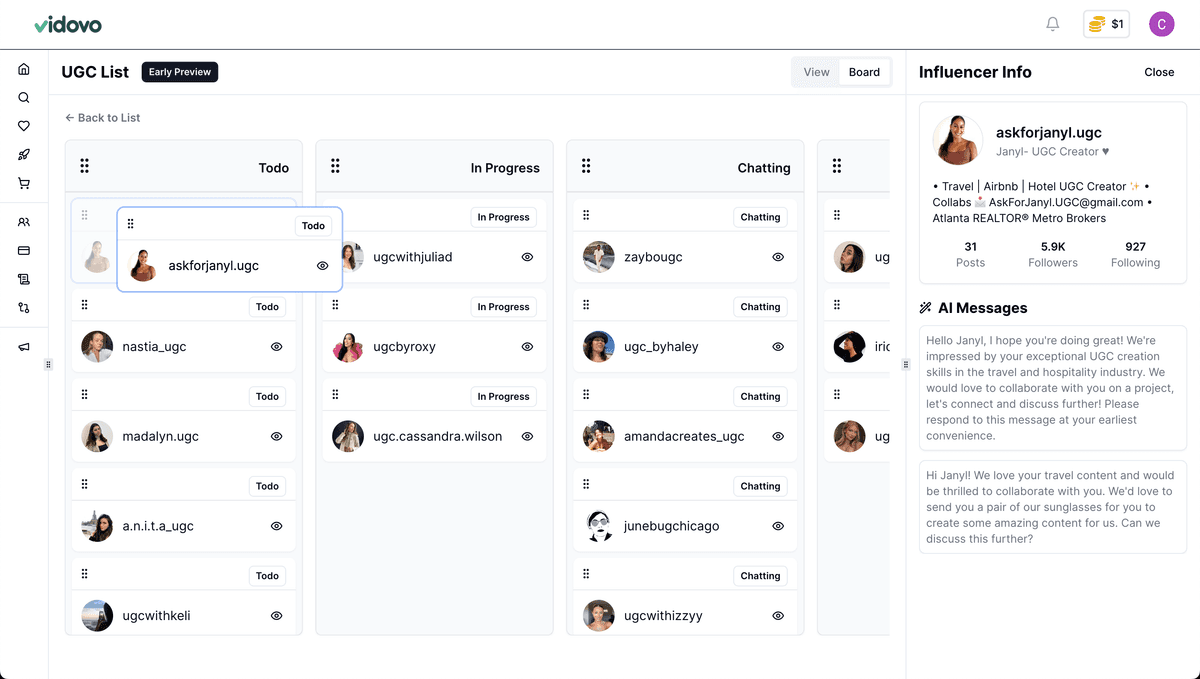This screenshot has width=1200, height=679.
Task: Open Billing via the credit card icon
Action: tap(24, 250)
